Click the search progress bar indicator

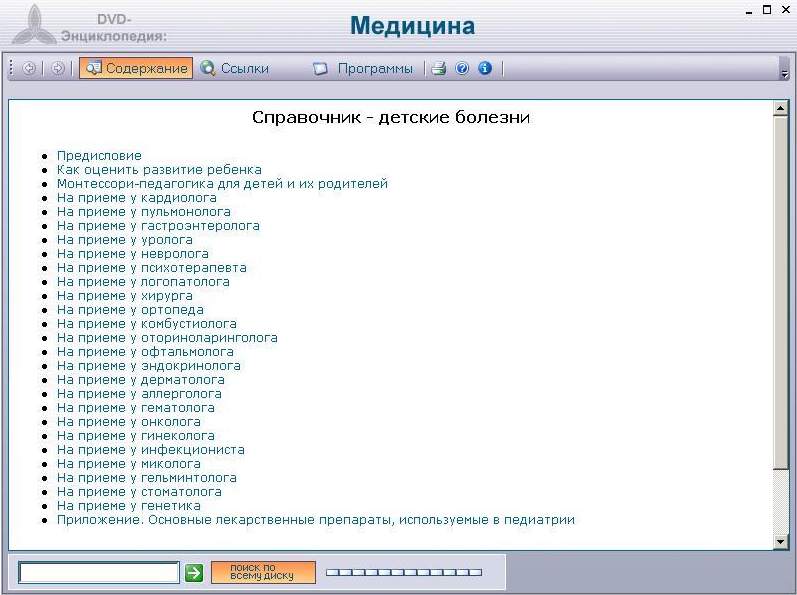pyautogui.click(x=404, y=573)
